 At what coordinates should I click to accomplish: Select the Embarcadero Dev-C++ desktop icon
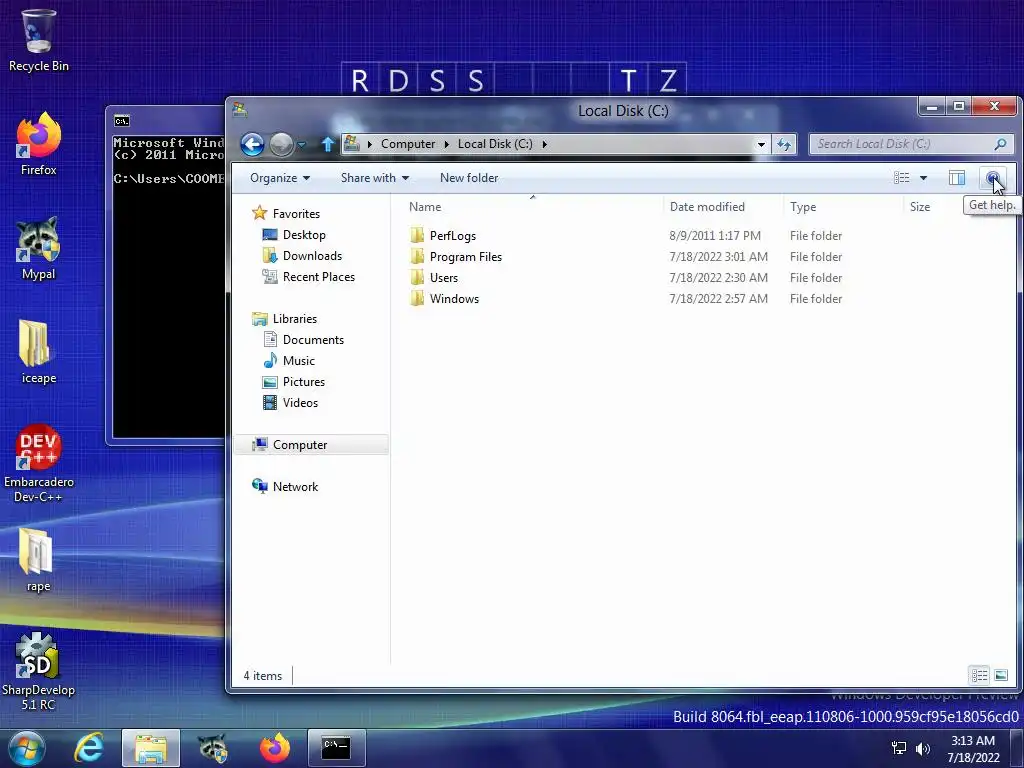pyautogui.click(x=39, y=463)
